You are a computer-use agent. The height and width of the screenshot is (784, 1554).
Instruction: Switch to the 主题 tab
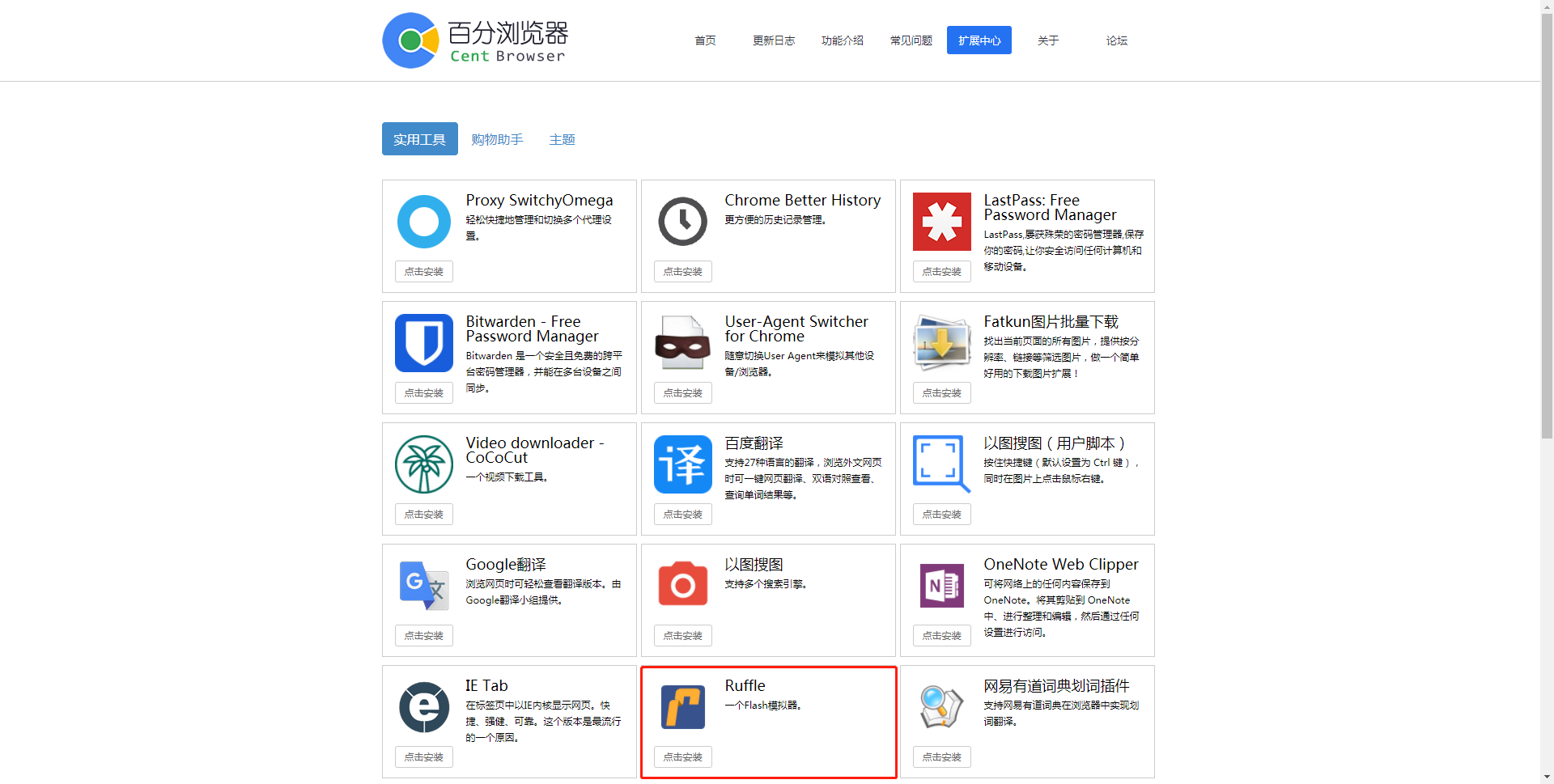pyautogui.click(x=562, y=139)
